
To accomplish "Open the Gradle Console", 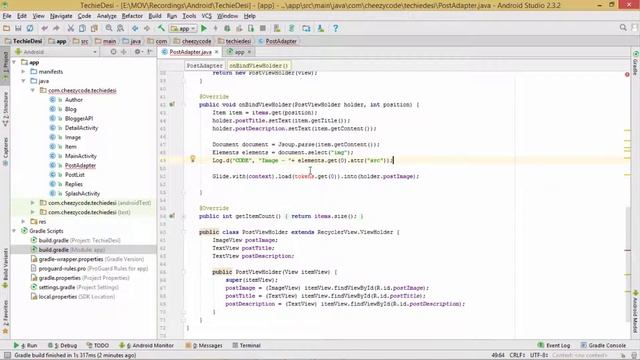I will tap(603, 345).
